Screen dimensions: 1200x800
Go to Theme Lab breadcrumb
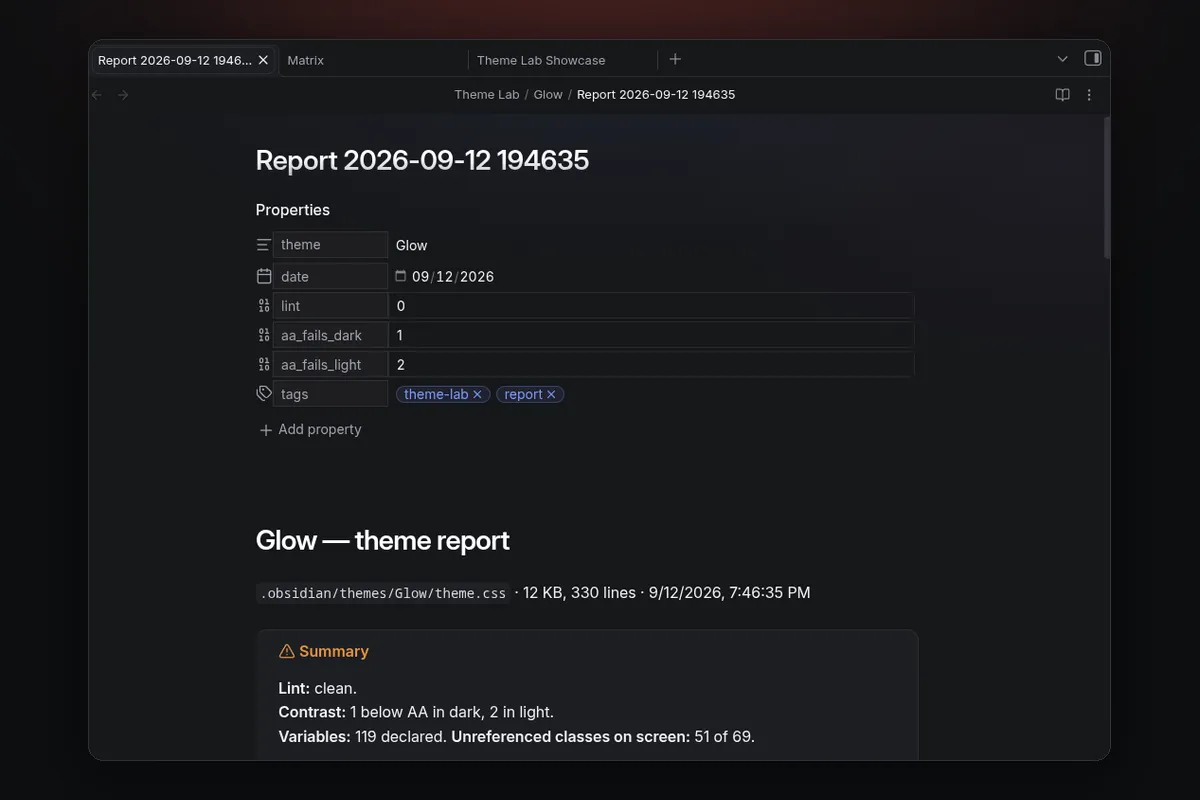[x=487, y=95]
